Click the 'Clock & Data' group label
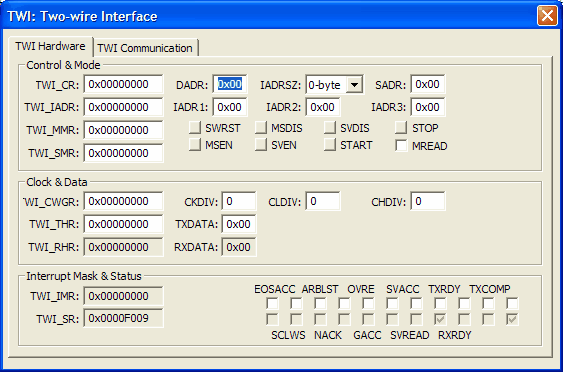Viewport: 563px width, 372px height. click(57, 182)
